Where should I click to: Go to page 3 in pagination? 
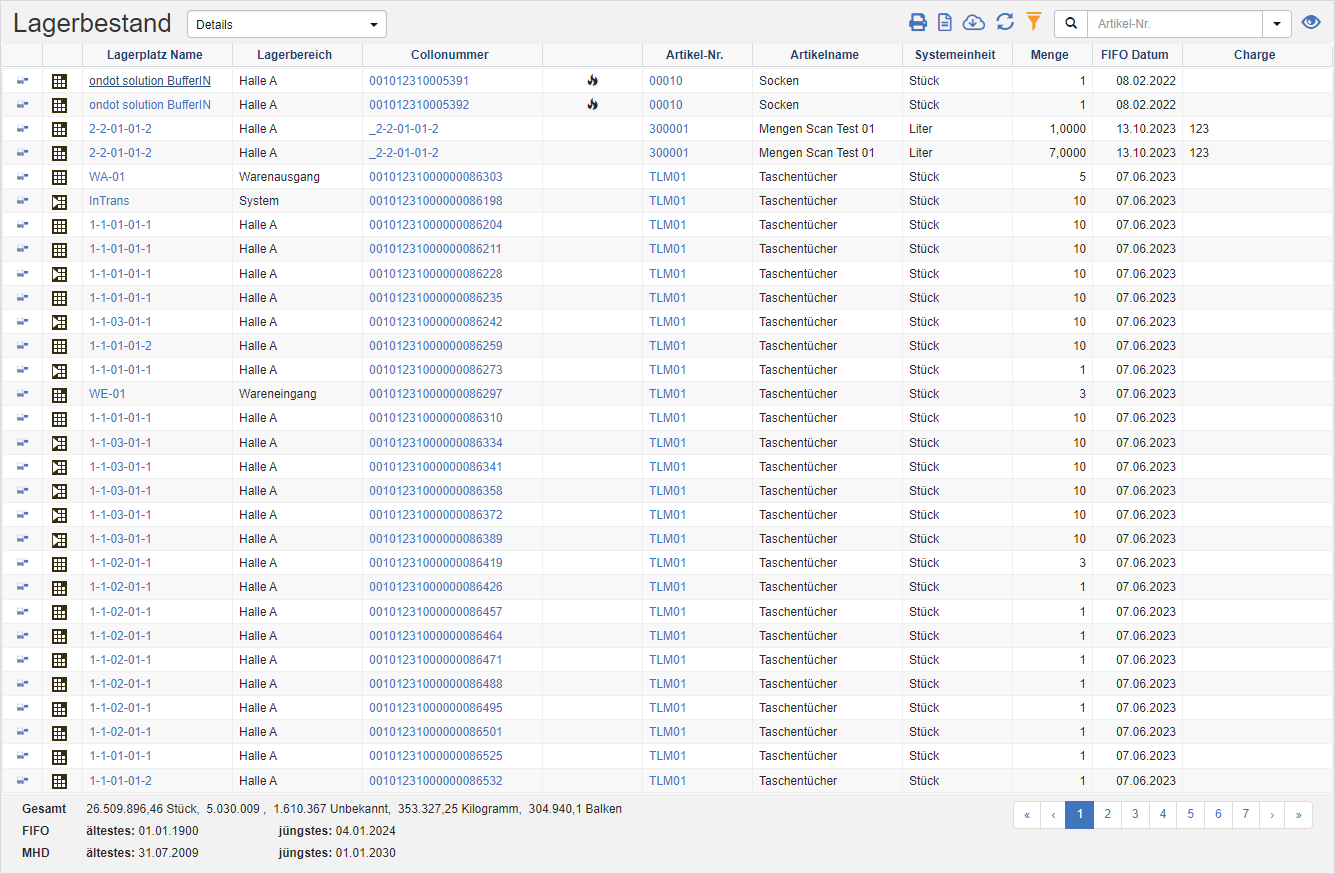click(1135, 815)
